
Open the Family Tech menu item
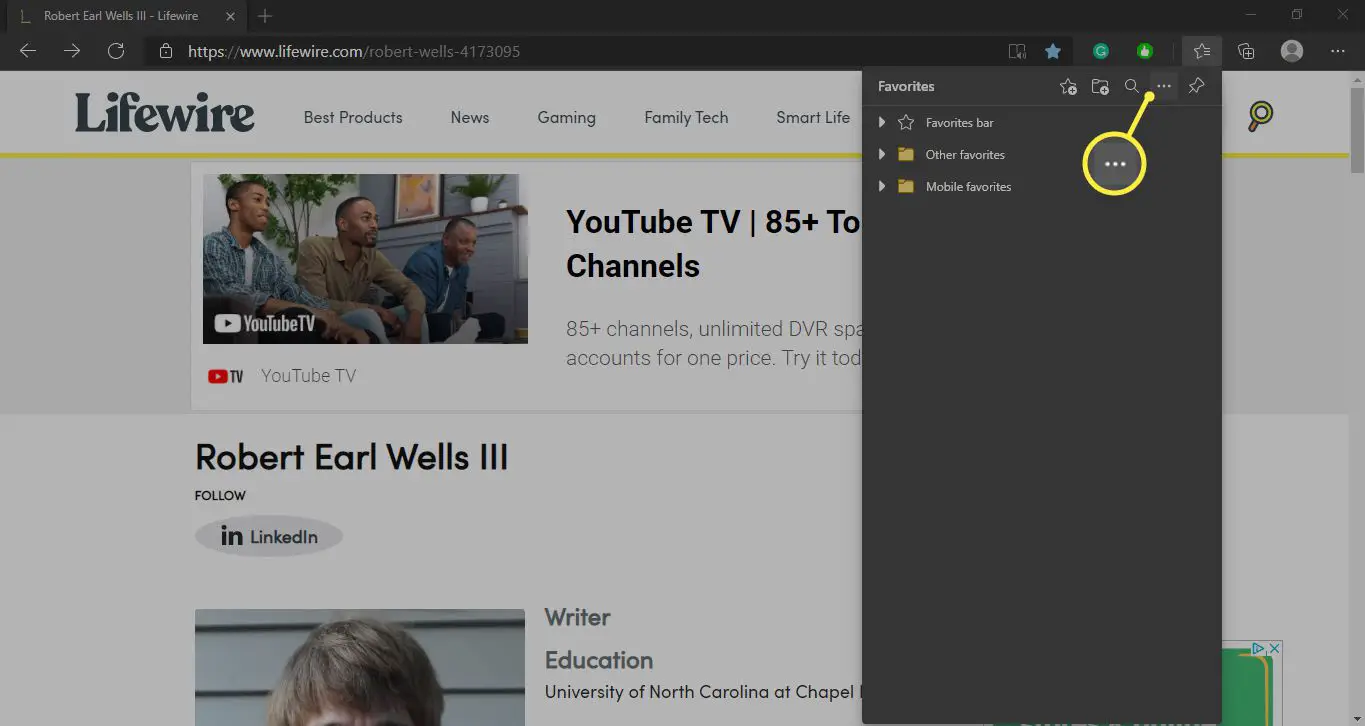click(686, 117)
